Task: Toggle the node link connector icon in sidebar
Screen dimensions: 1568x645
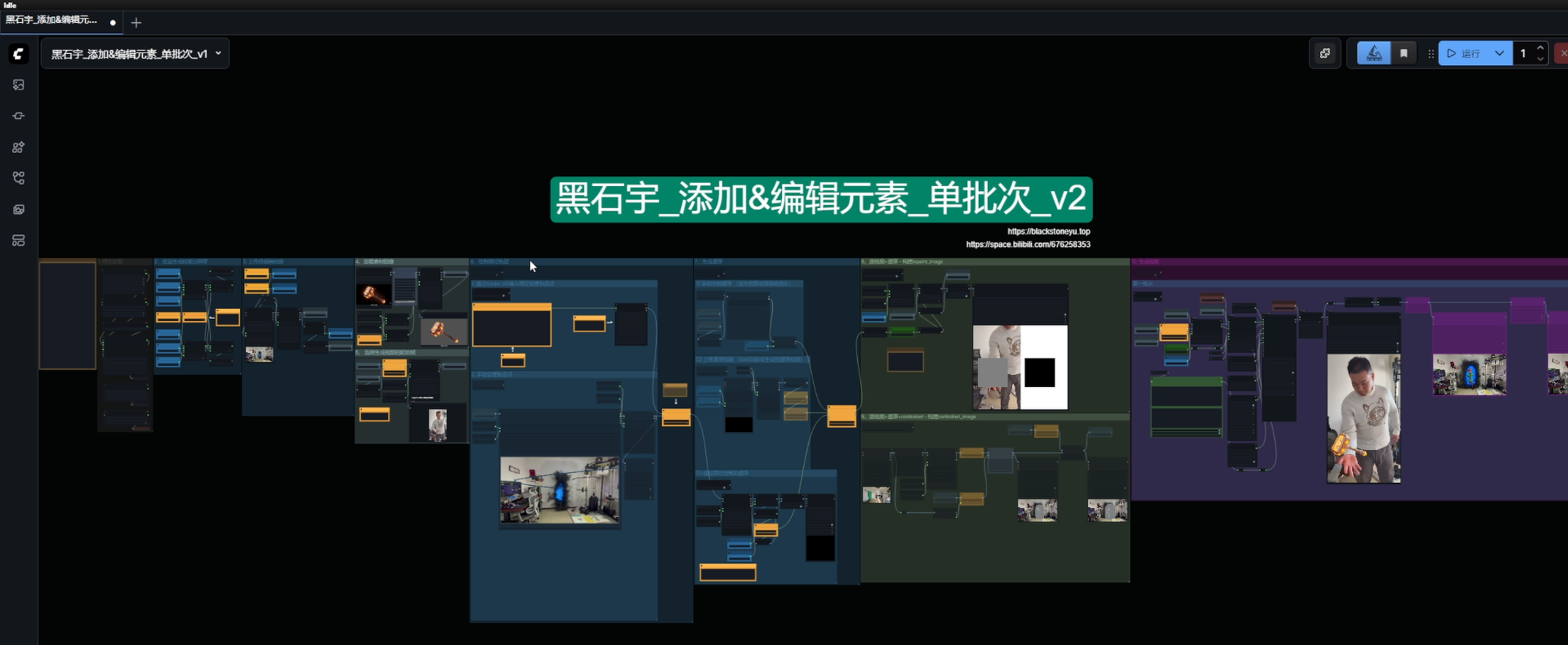Action: [x=18, y=115]
